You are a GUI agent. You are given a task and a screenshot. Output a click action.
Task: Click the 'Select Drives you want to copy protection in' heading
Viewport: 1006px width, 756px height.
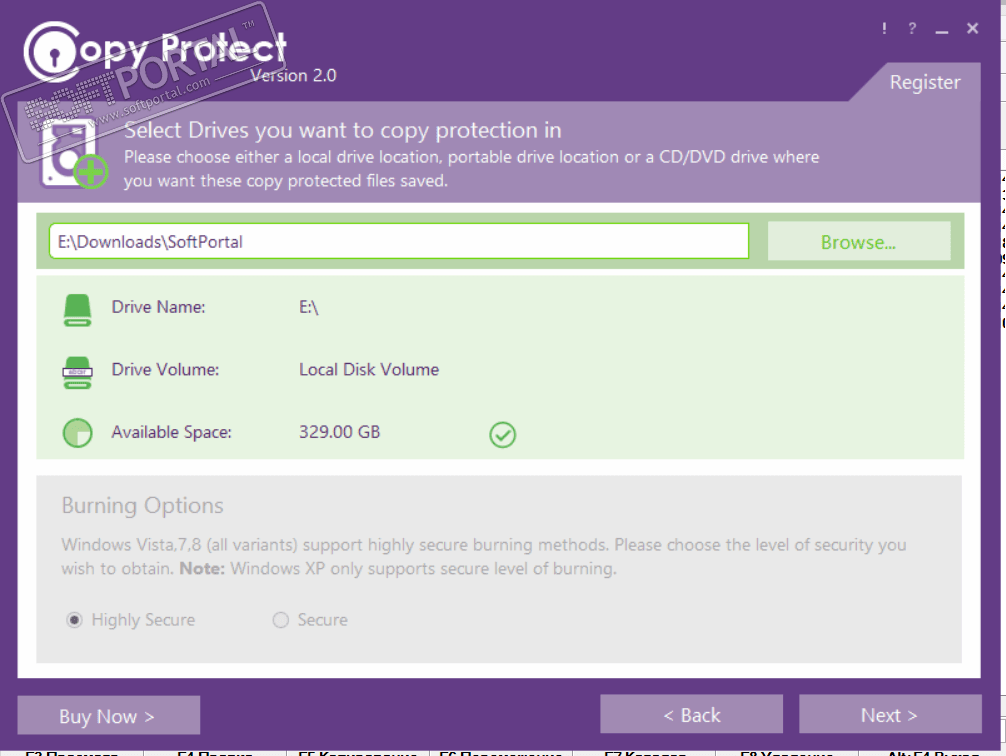pos(343,130)
